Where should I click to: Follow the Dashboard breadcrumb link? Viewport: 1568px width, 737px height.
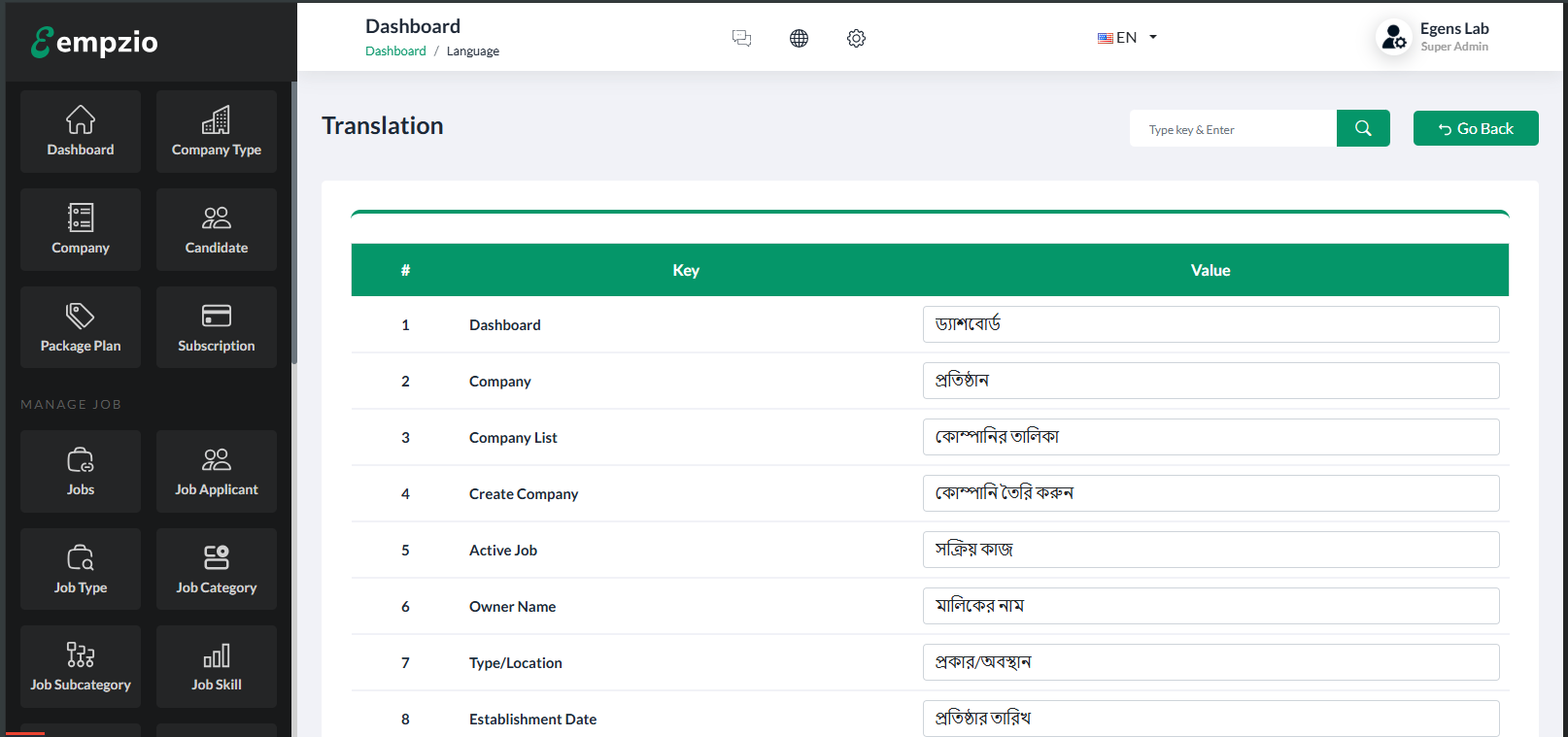click(x=395, y=51)
